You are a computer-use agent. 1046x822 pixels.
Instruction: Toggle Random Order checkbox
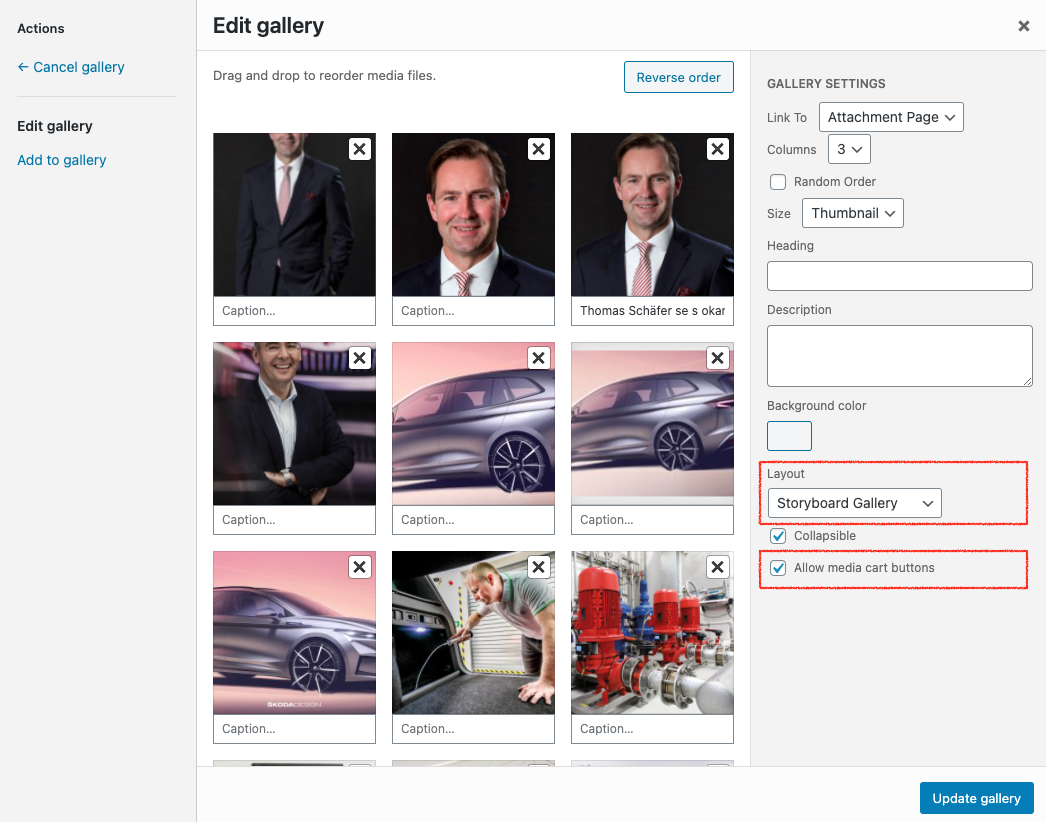(778, 181)
